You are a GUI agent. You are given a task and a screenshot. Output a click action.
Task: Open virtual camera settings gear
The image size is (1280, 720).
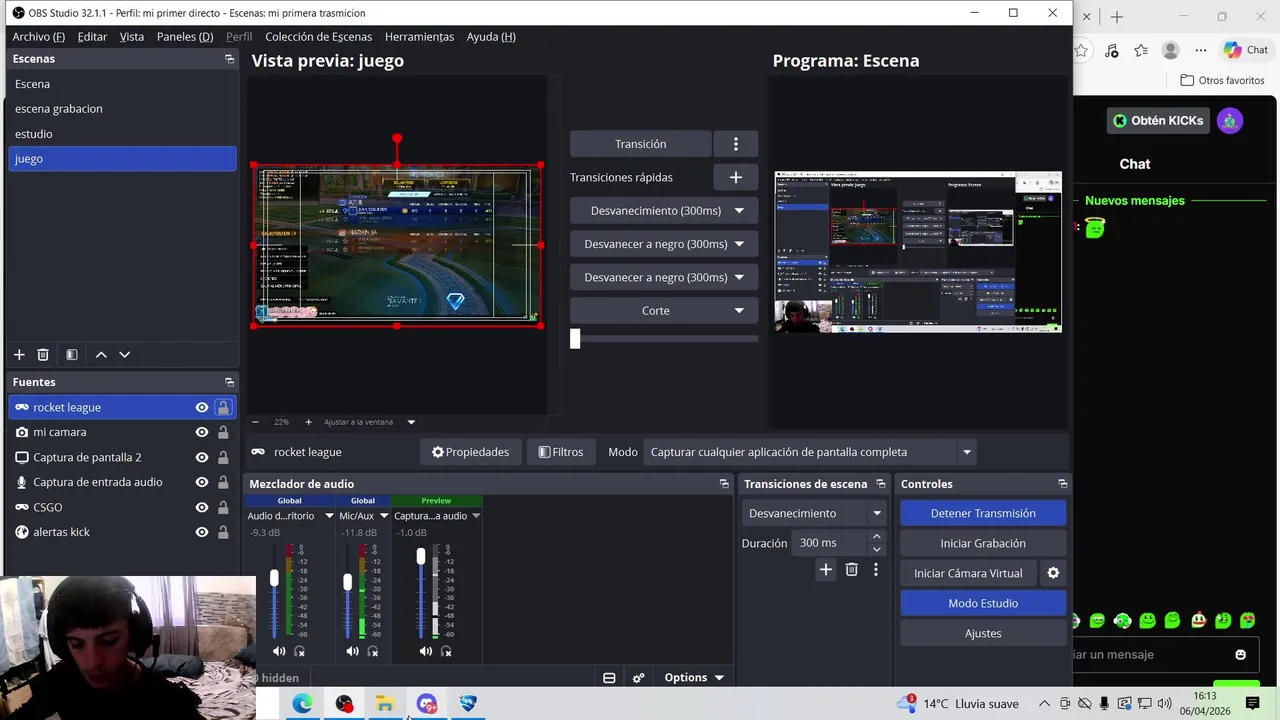tap(1053, 573)
